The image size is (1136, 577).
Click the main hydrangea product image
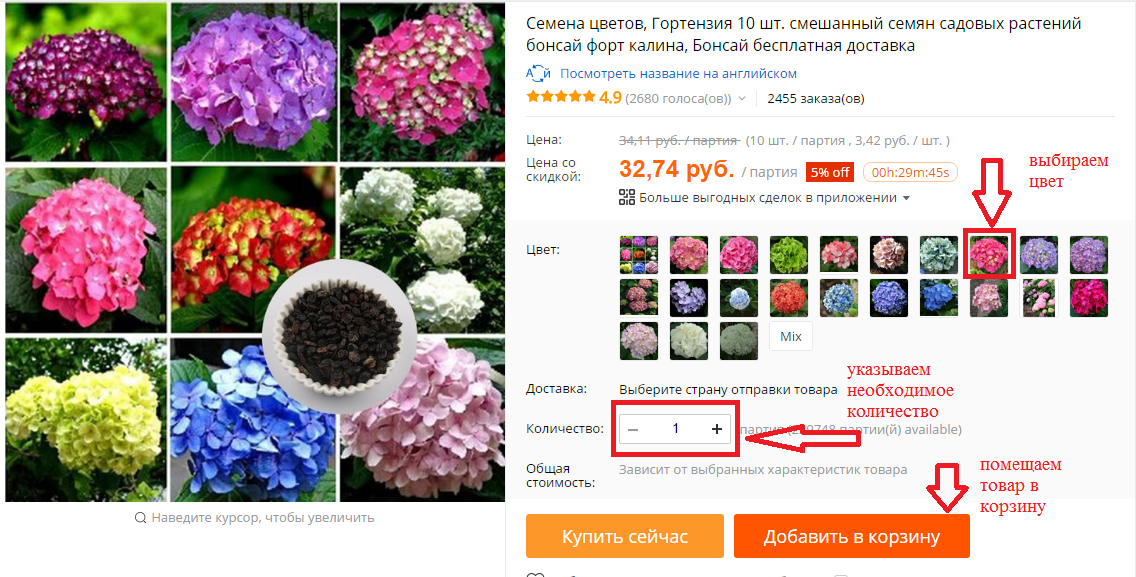[x=255, y=251]
